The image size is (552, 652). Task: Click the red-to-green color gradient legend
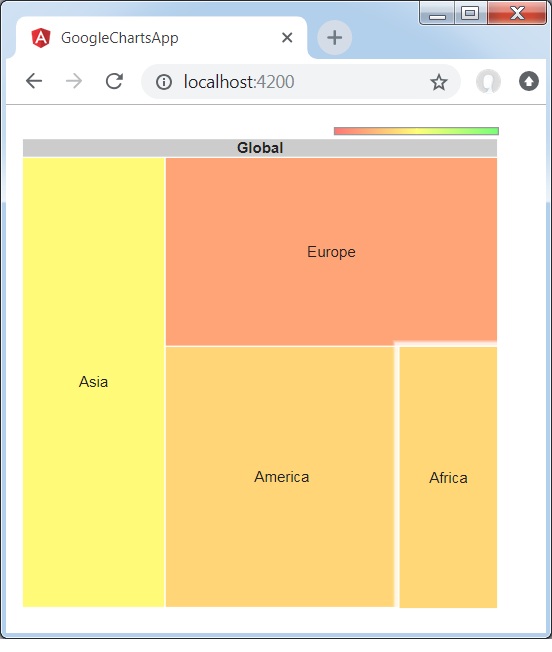click(416, 131)
